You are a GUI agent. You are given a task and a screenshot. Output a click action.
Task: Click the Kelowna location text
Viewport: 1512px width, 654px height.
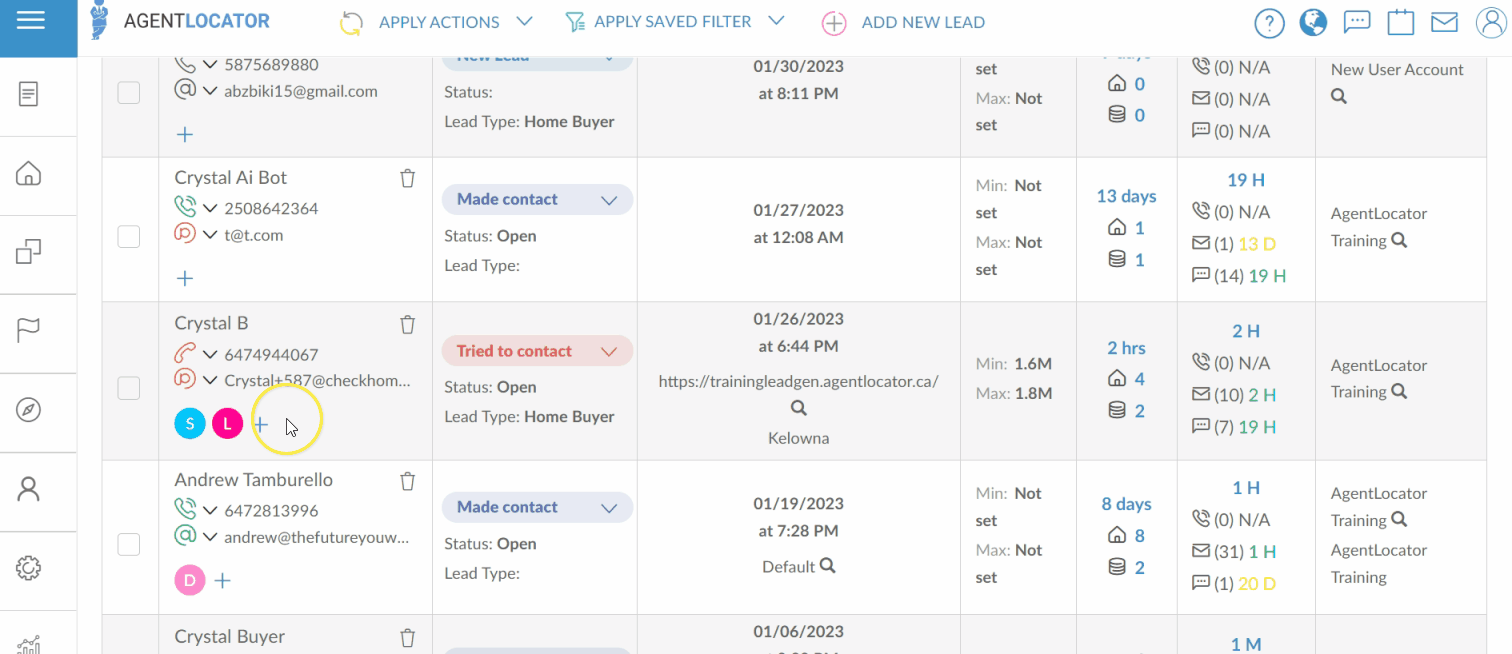coord(798,438)
